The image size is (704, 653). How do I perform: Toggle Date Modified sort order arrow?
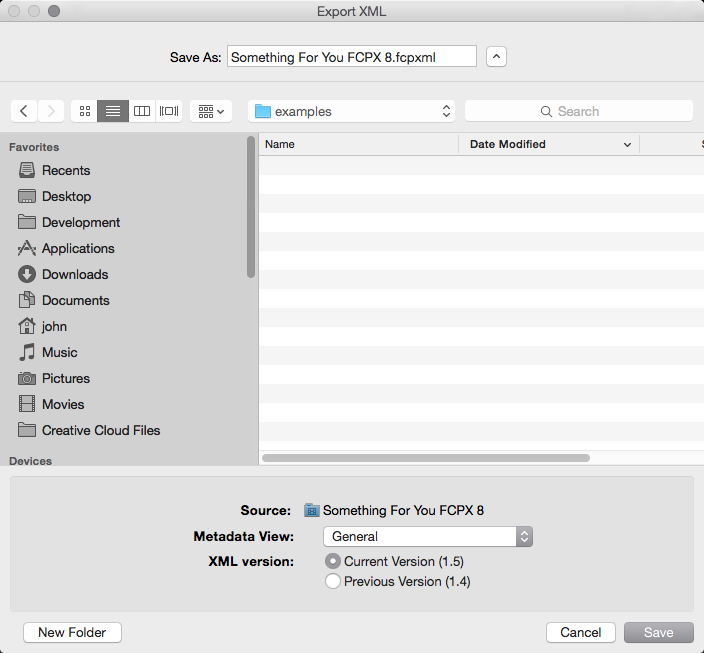[627, 145]
